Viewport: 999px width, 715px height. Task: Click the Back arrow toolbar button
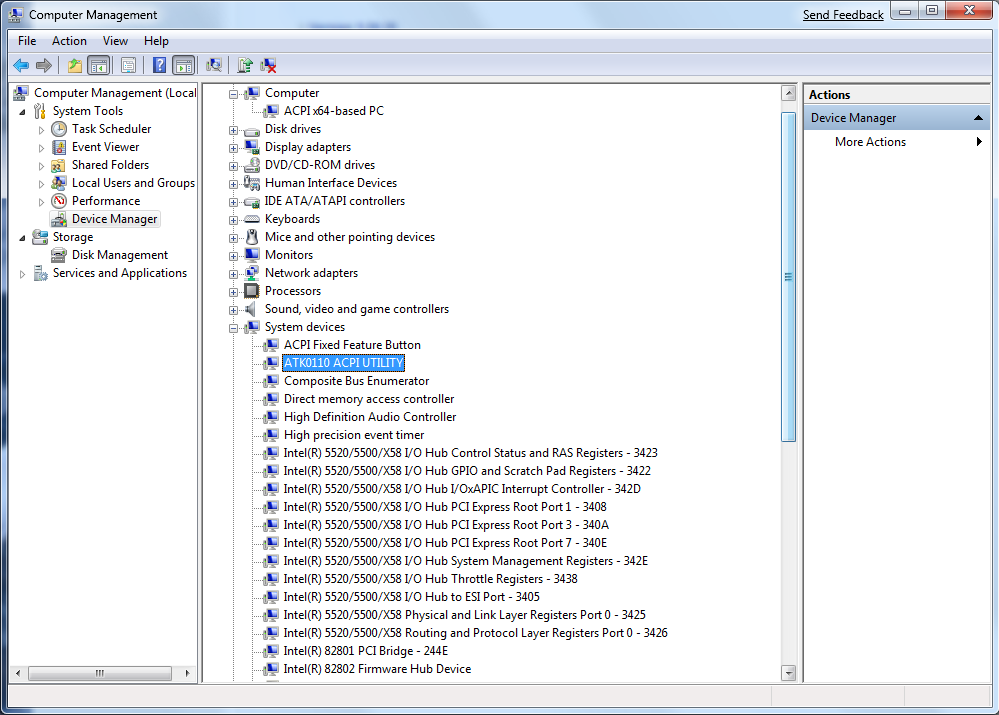tap(21, 65)
